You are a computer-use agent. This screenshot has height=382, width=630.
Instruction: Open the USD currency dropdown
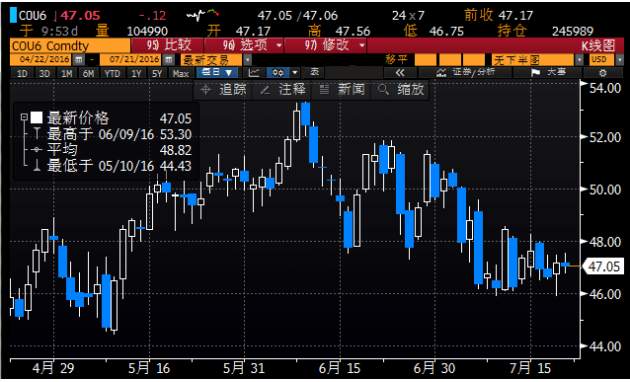[620, 60]
